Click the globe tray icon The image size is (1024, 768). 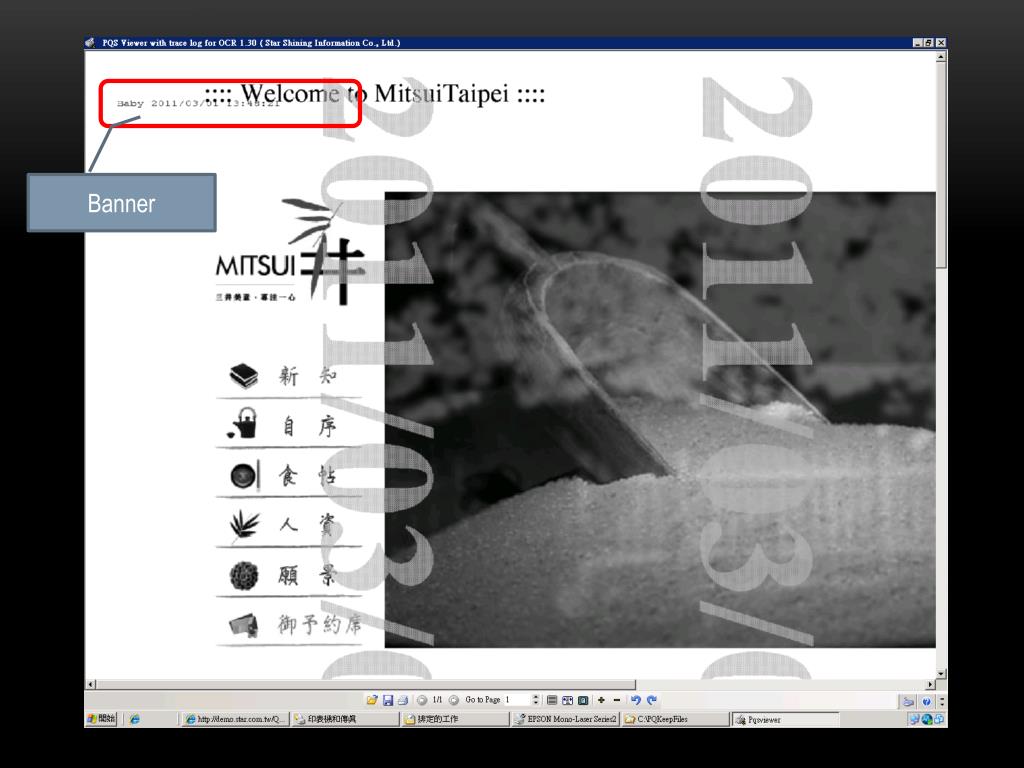(x=927, y=720)
